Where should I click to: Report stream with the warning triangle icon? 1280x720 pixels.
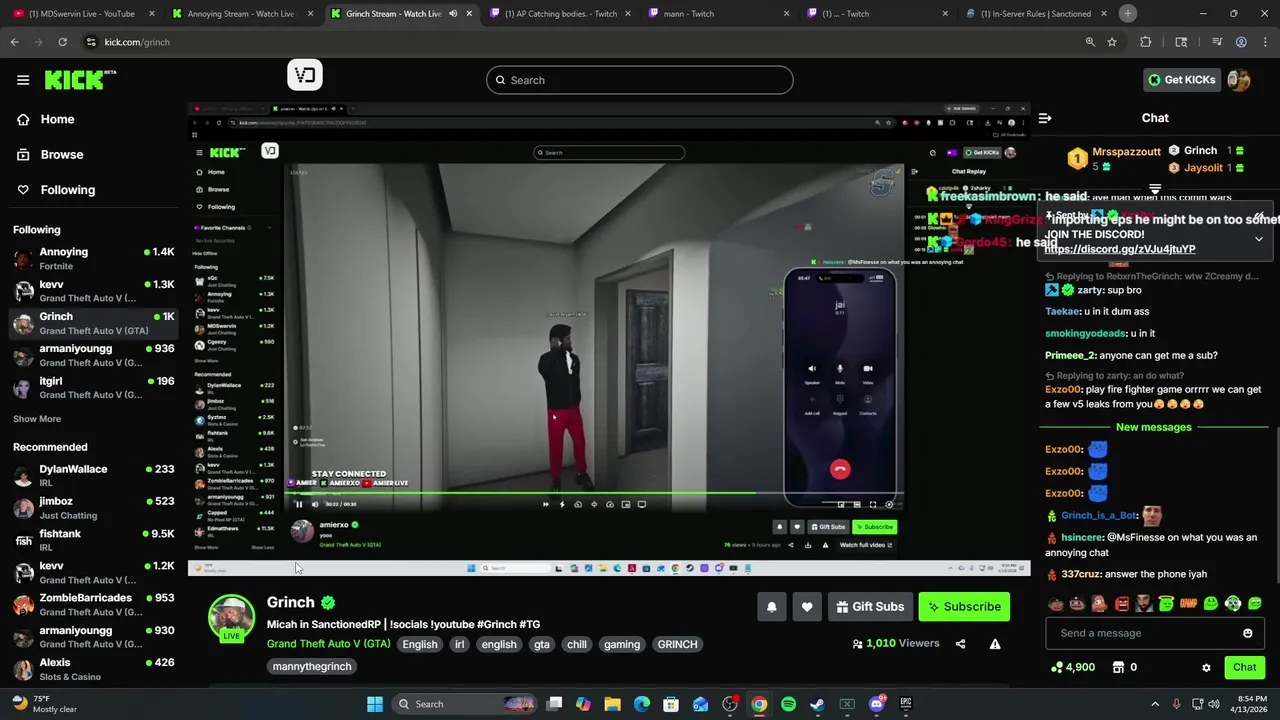point(995,644)
